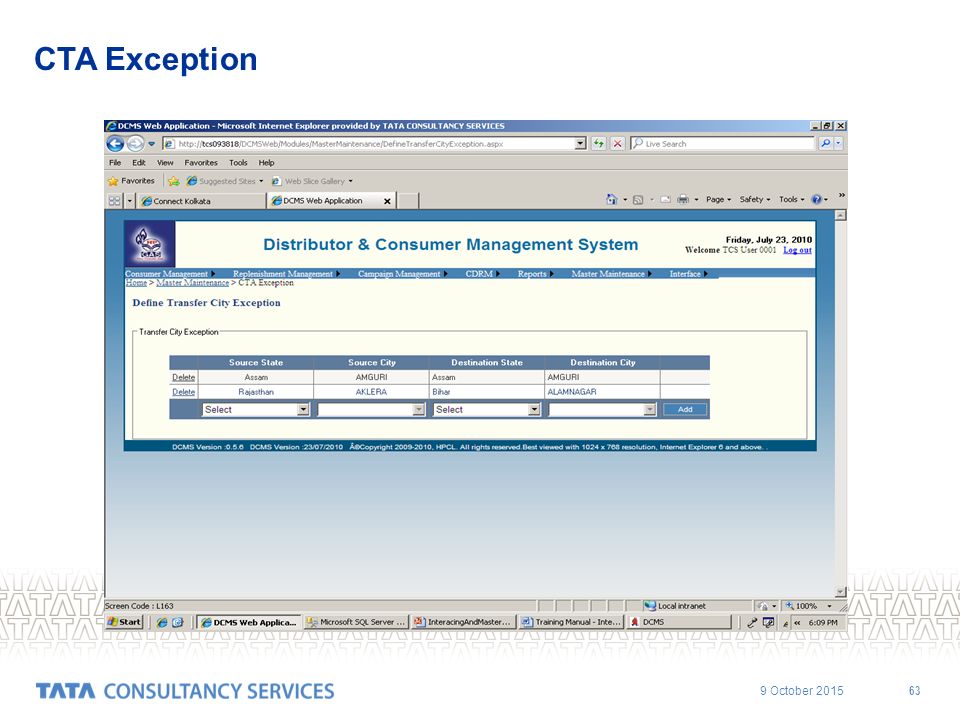This screenshot has height=720, width=960.
Task: Open the File menu
Action: 115,163
